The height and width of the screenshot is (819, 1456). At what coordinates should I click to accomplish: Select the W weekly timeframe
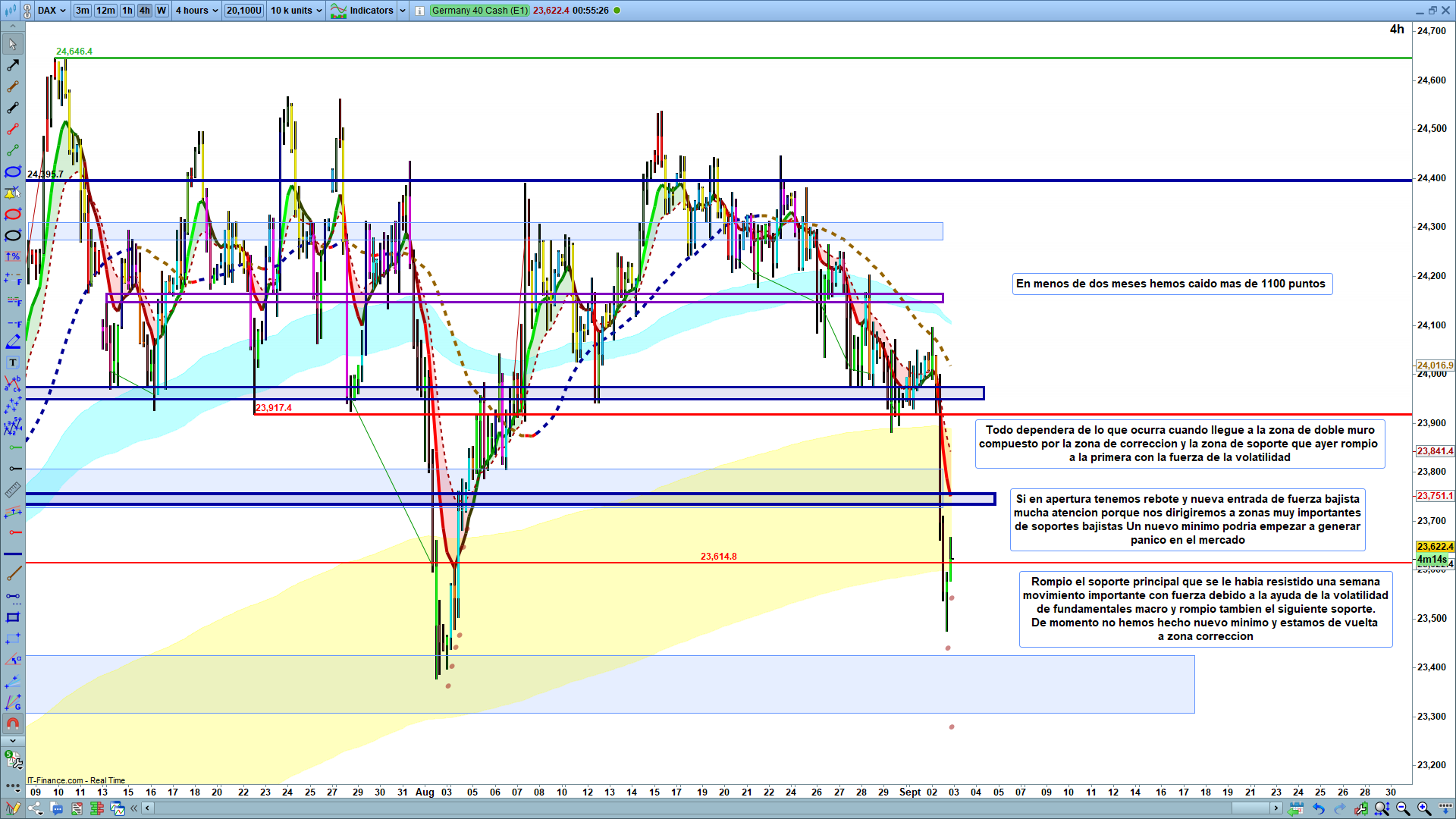pos(162,11)
